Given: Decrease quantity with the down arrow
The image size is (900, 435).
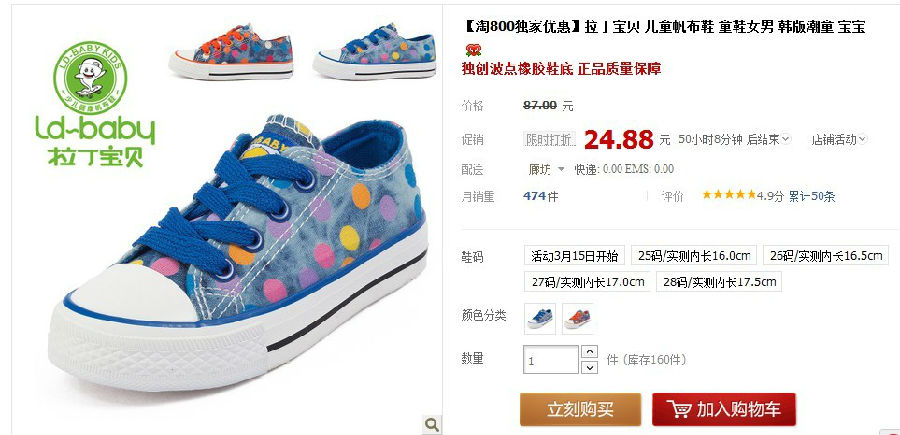Looking at the screenshot, I should pos(589,367).
